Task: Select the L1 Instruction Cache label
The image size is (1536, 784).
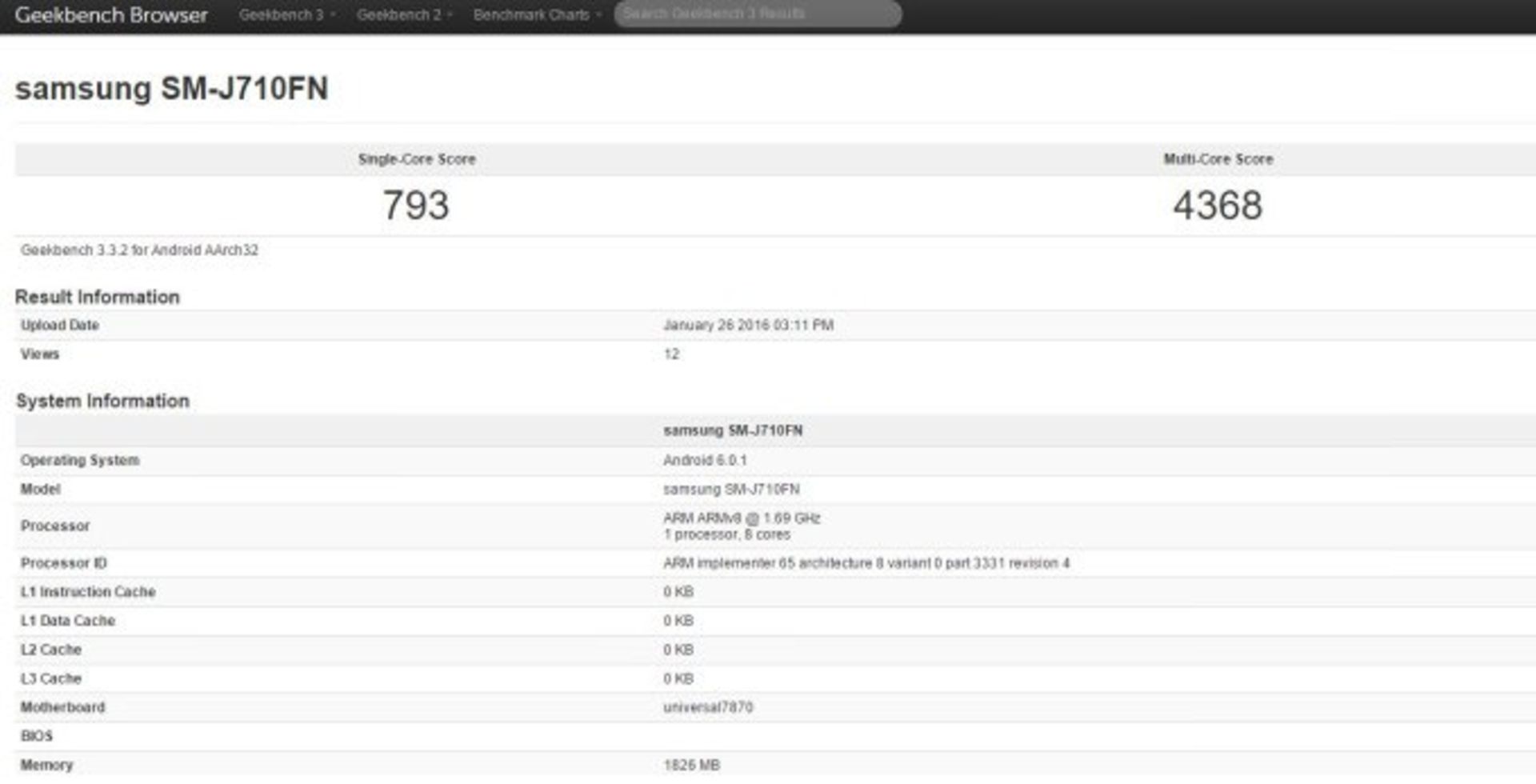Action: point(88,592)
